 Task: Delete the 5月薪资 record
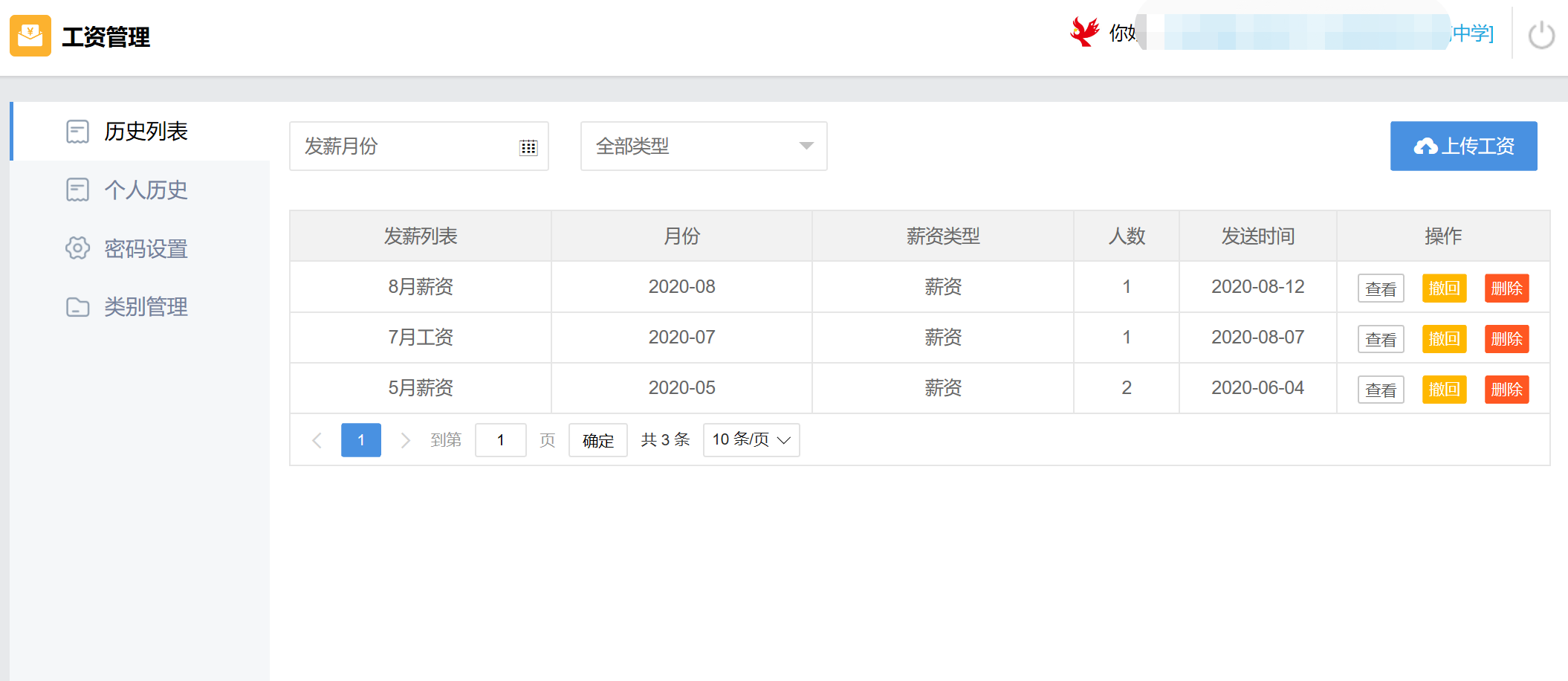(1506, 390)
